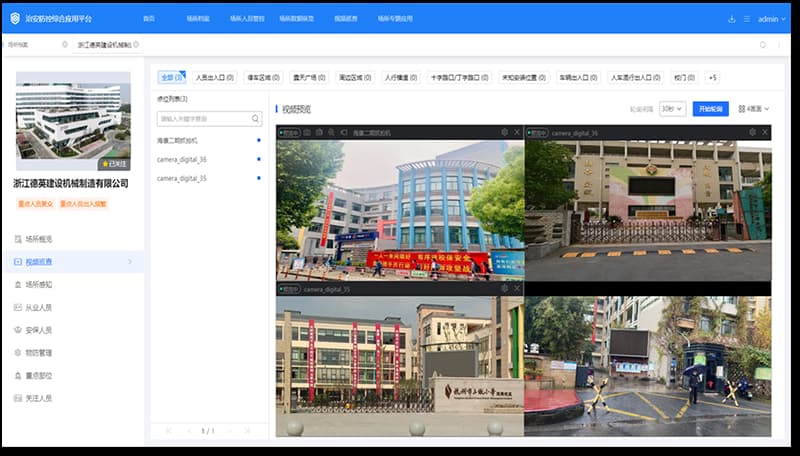Close the camera_digital_36 video pane
This screenshot has height=456, width=800.
(x=766, y=132)
